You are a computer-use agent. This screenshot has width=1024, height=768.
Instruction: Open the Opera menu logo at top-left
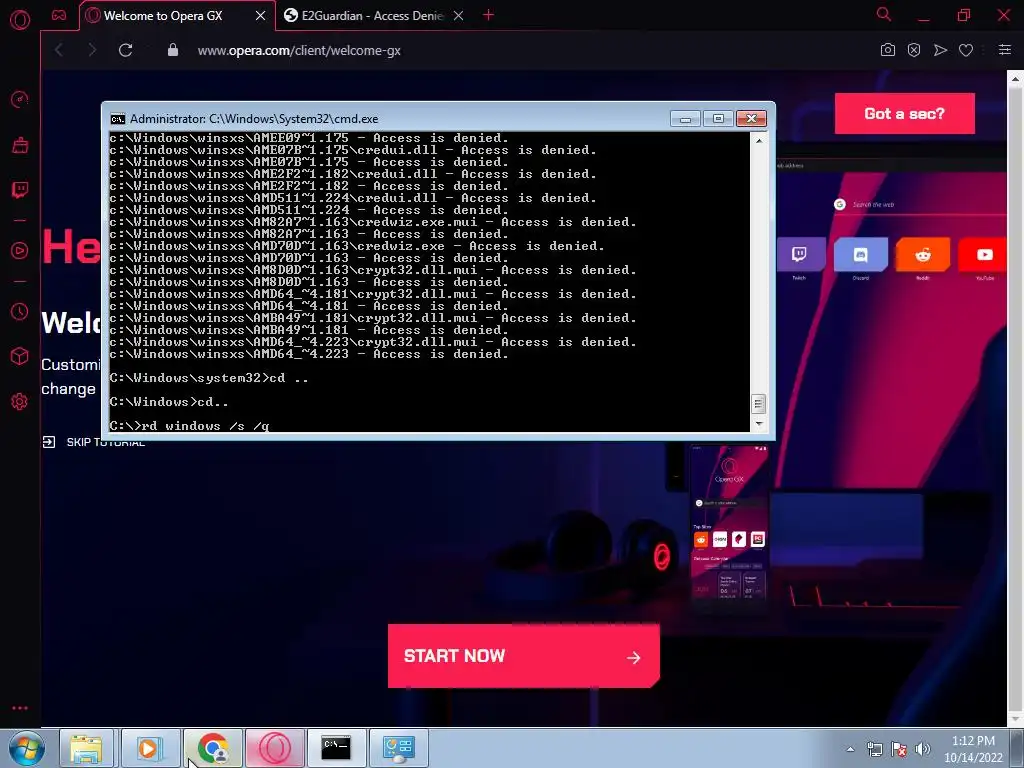coord(20,19)
